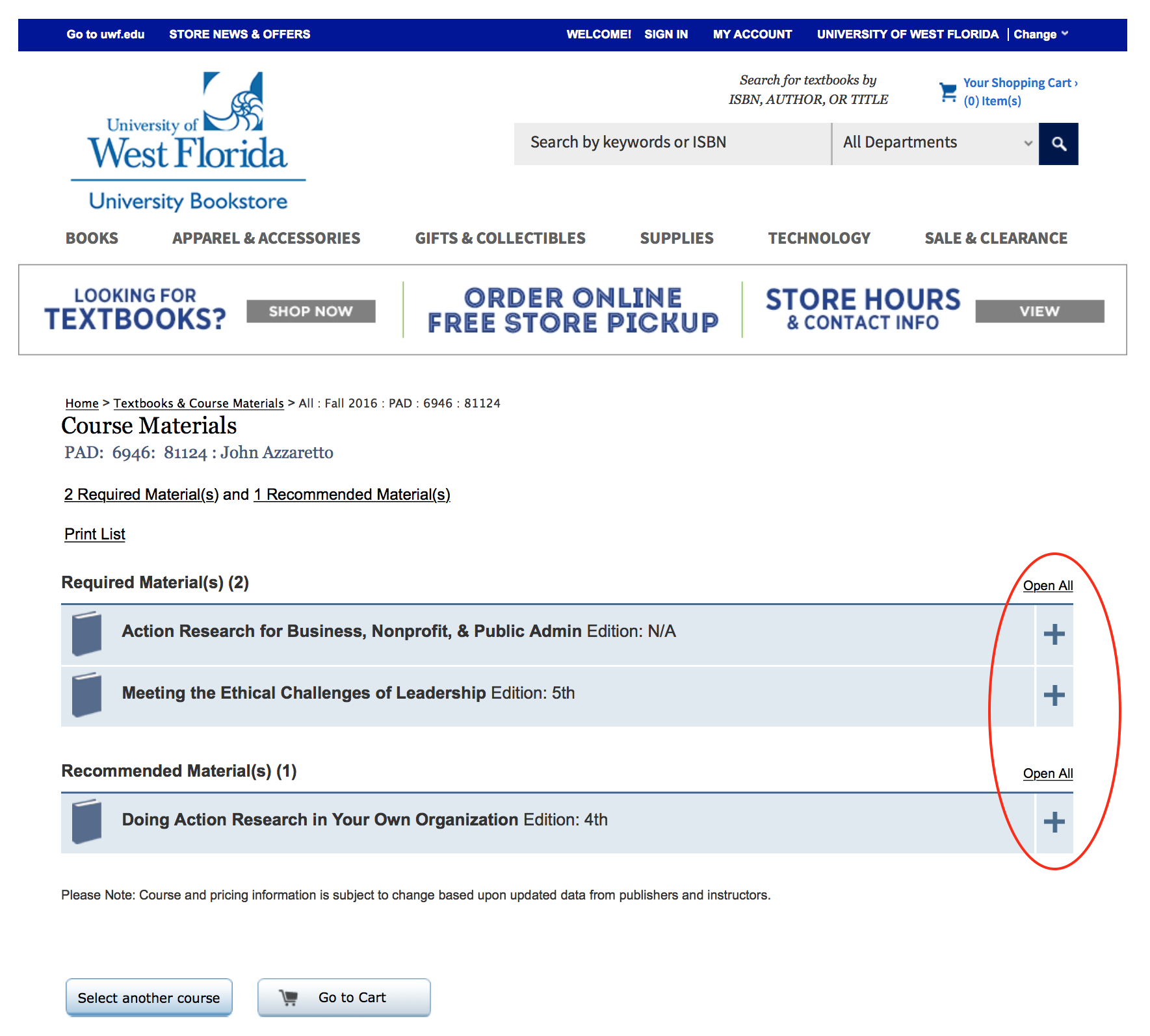
Task: Open My Account
Action: [x=752, y=34]
